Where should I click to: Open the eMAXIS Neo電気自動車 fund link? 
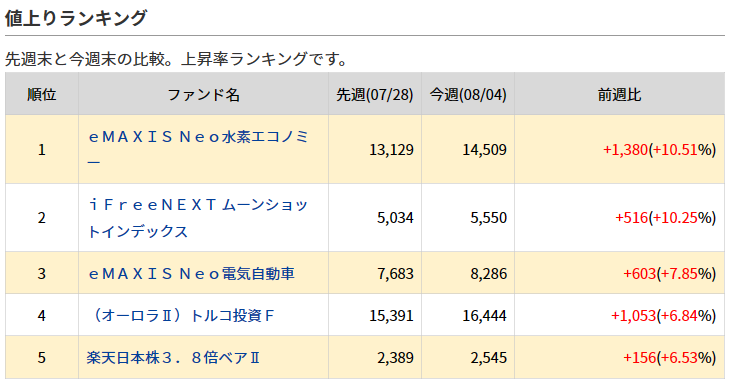[191, 273]
